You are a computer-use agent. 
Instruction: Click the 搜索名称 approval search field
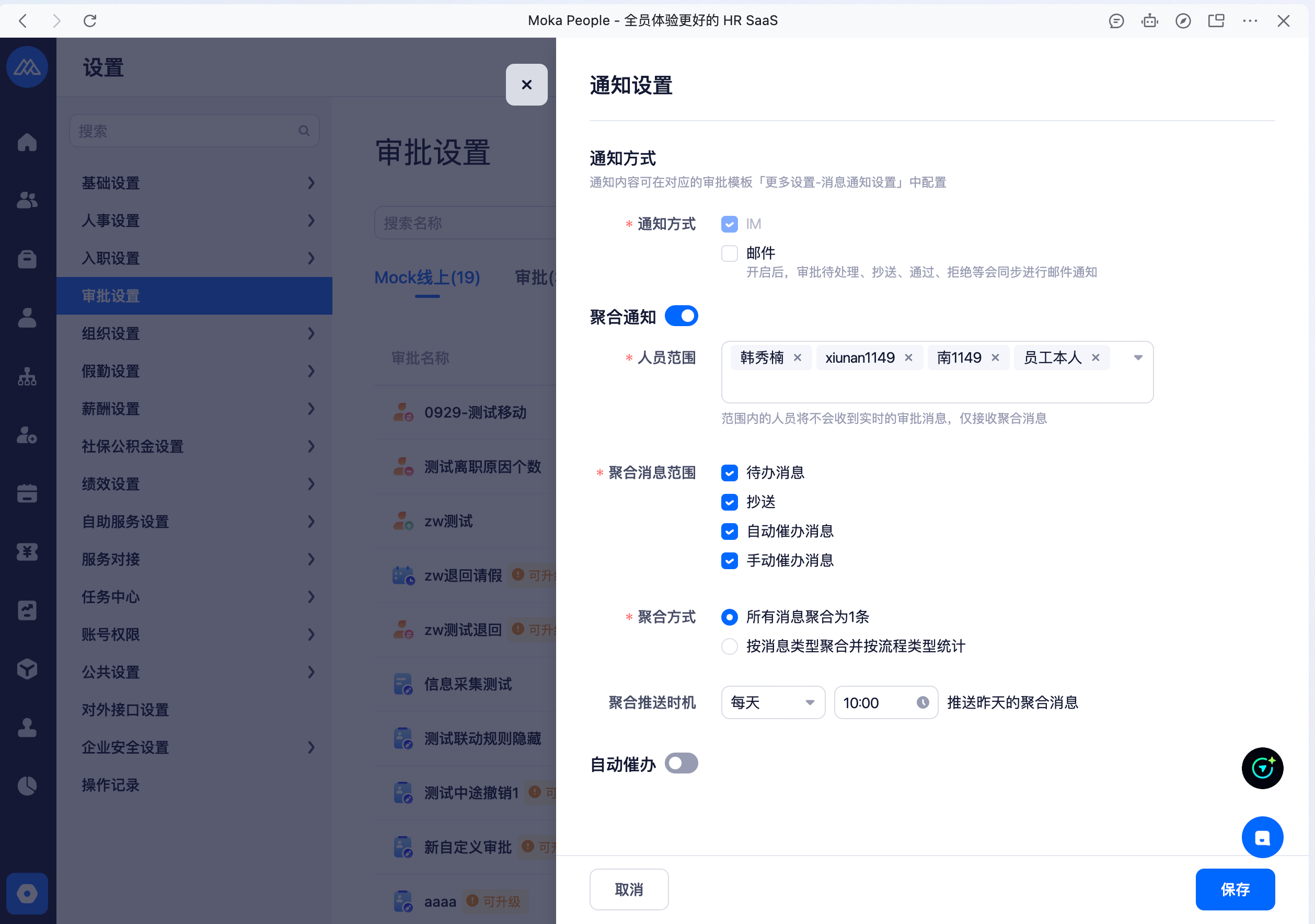coord(465,223)
